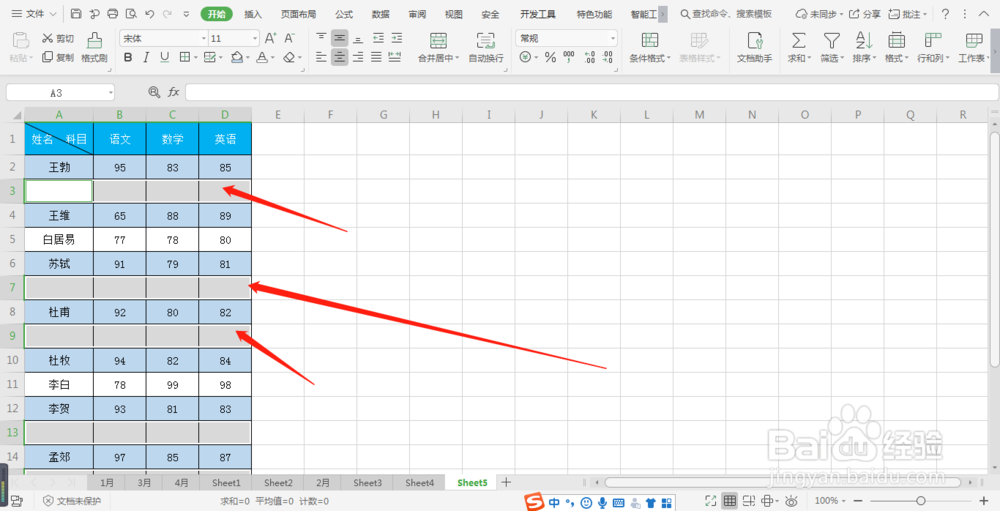Click the search commands box (查找命令)
1000x511 pixels.
(726, 13)
